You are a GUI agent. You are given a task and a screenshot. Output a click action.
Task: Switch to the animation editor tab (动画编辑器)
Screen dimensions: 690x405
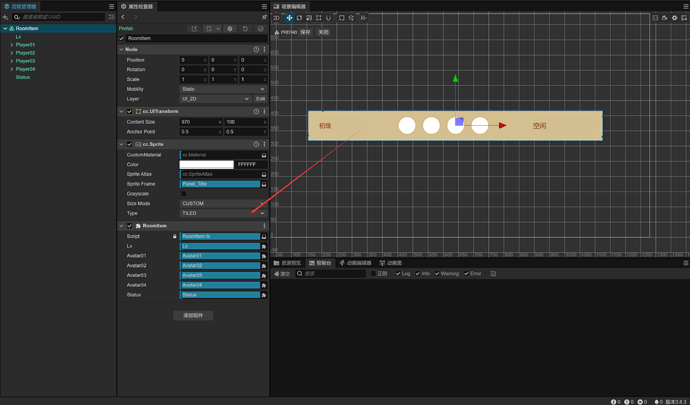click(x=356, y=263)
